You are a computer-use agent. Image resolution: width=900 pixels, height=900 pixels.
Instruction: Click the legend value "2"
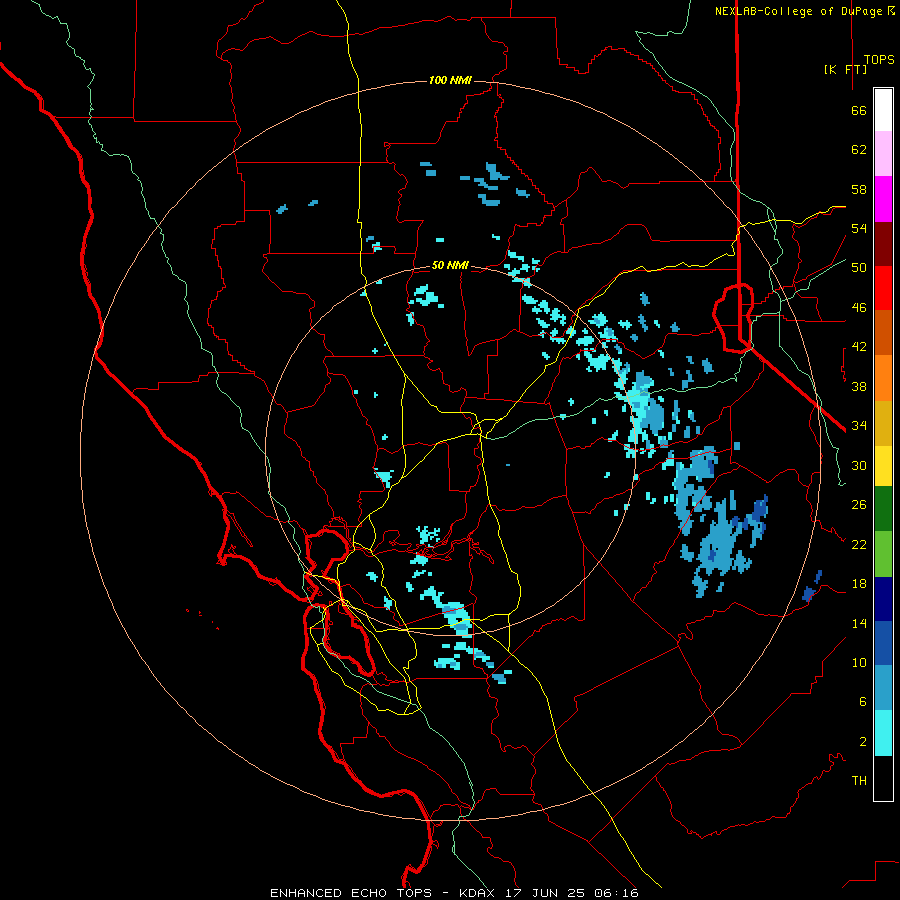(863, 742)
